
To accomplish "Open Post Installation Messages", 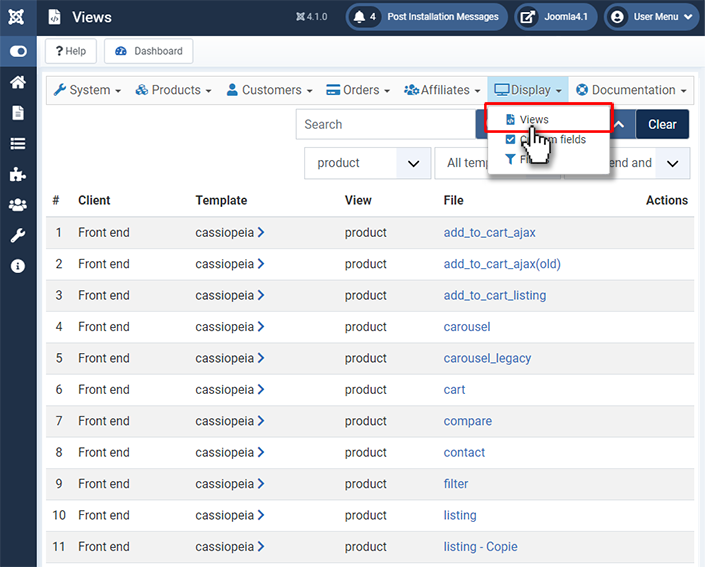I will click(442, 17).
